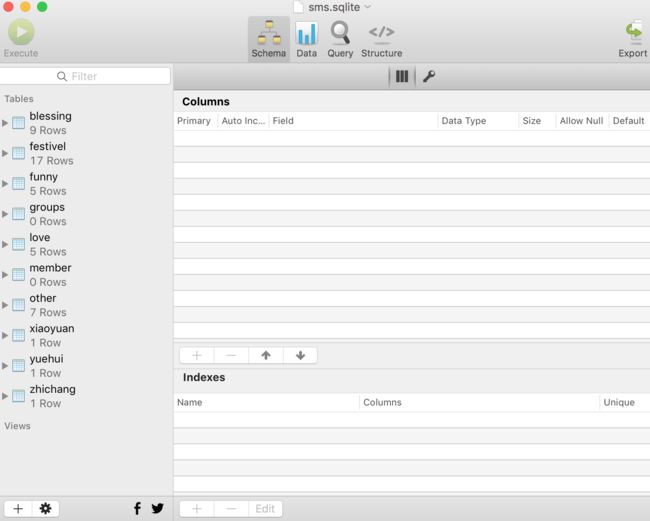Select the funny table icon

click(x=18, y=184)
